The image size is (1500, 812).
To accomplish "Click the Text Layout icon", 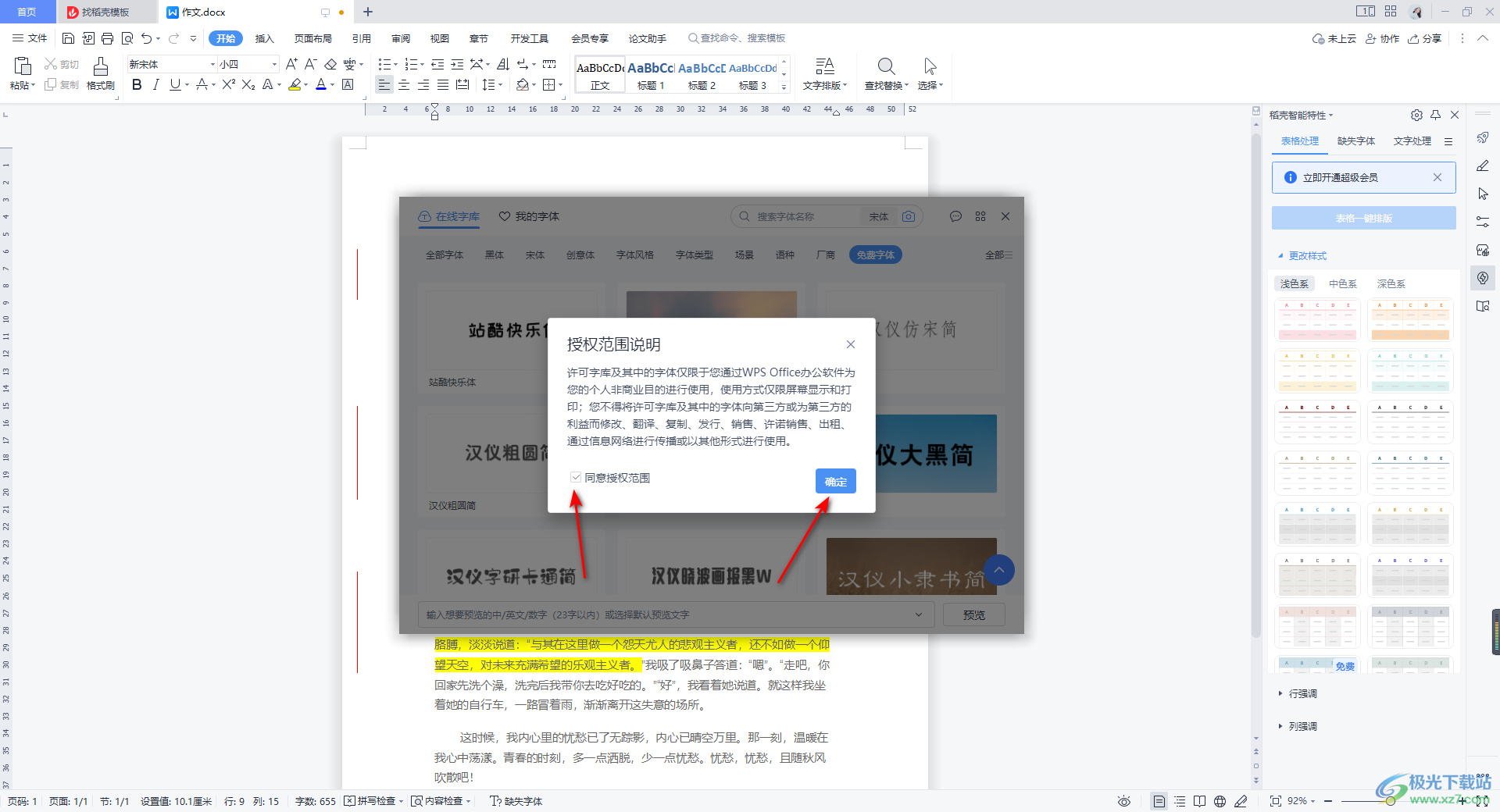I will [825, 73].
